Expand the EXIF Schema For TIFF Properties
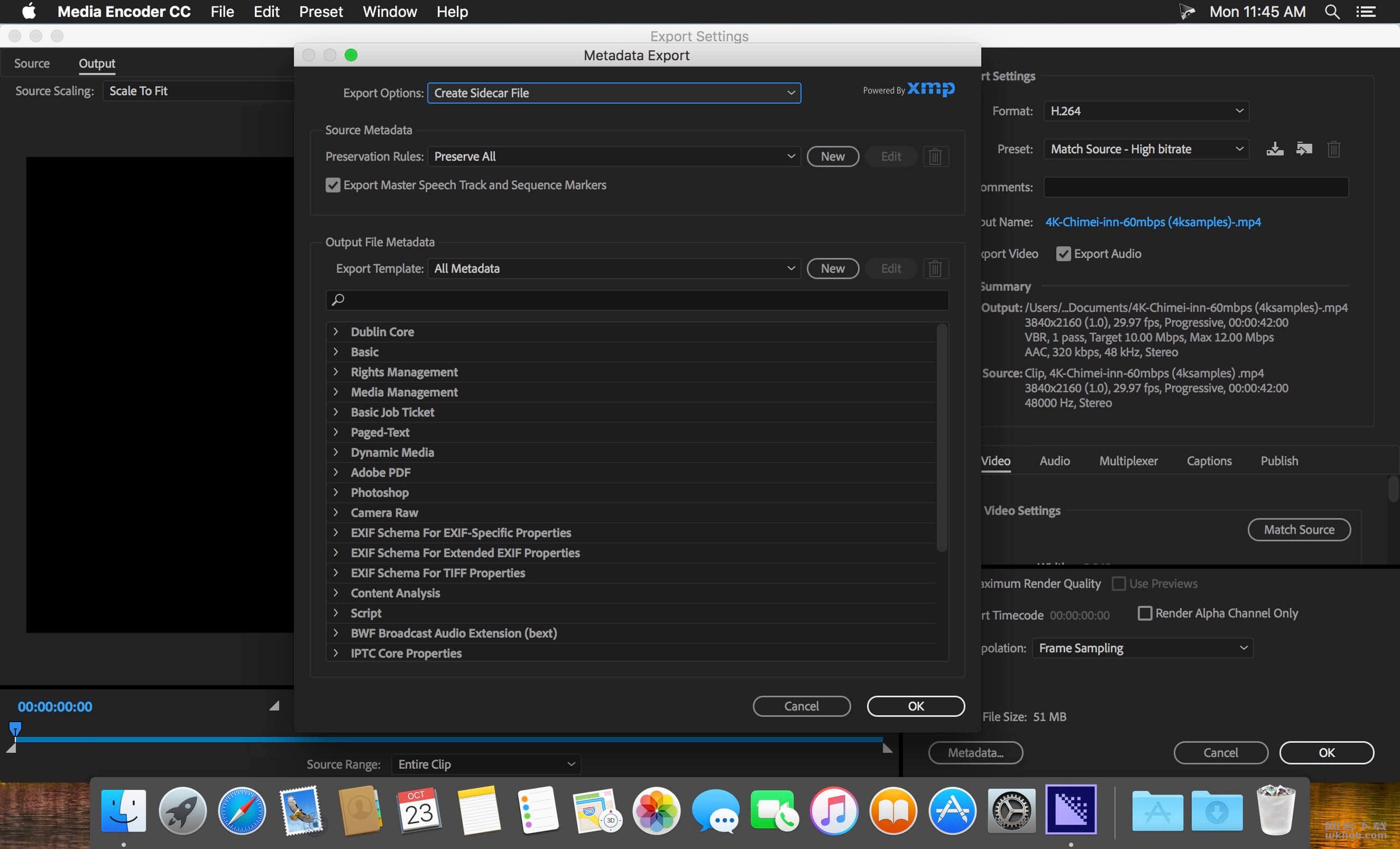The image size is (1400, 849). click(337, 573)
